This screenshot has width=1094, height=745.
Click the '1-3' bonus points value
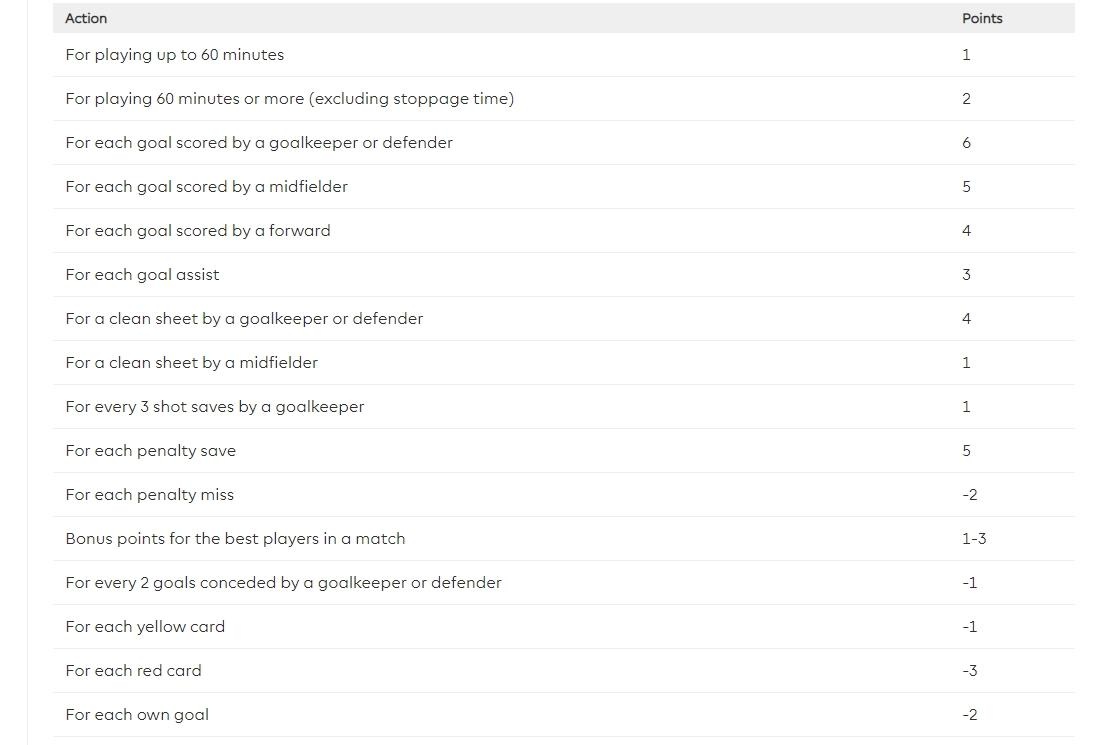tap(973, 539)
